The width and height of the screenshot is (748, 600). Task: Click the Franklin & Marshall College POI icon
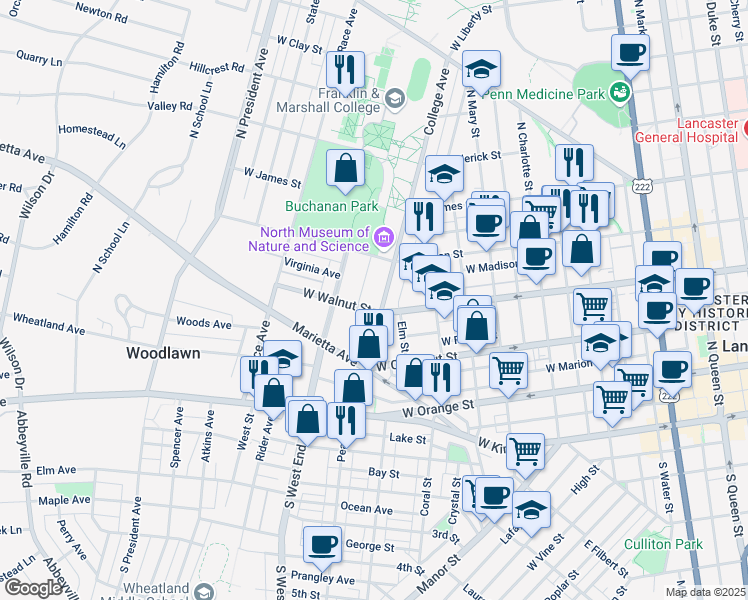click(395, 99)
